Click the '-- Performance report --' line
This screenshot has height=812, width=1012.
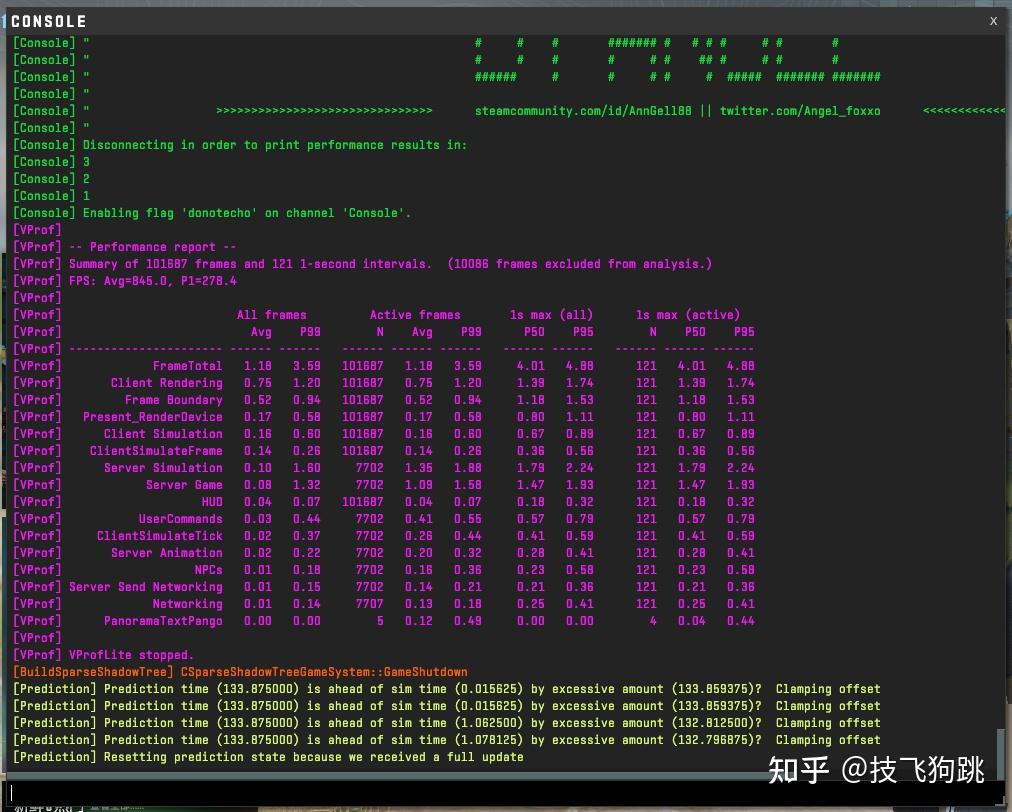(125, 247)
